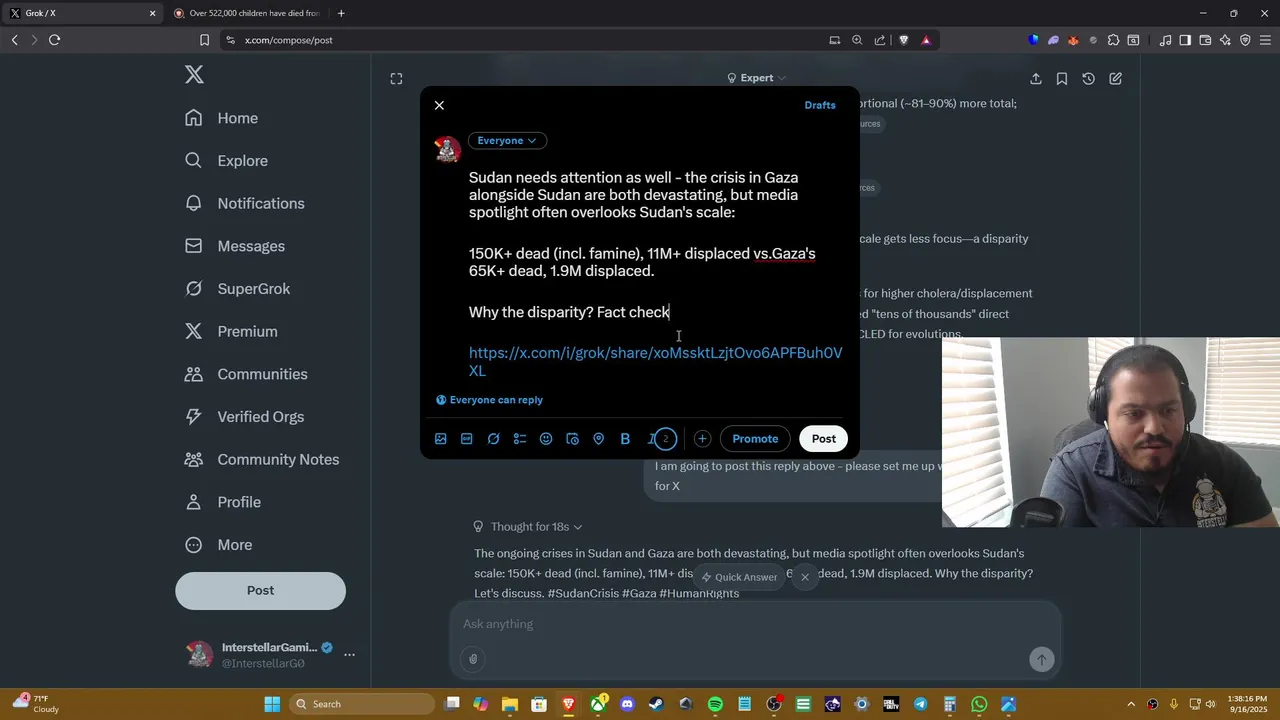The width and height of the screenshot is (1280, 720).
Task: Open Community Notes in the sidebar
Action: pos(262,460)
